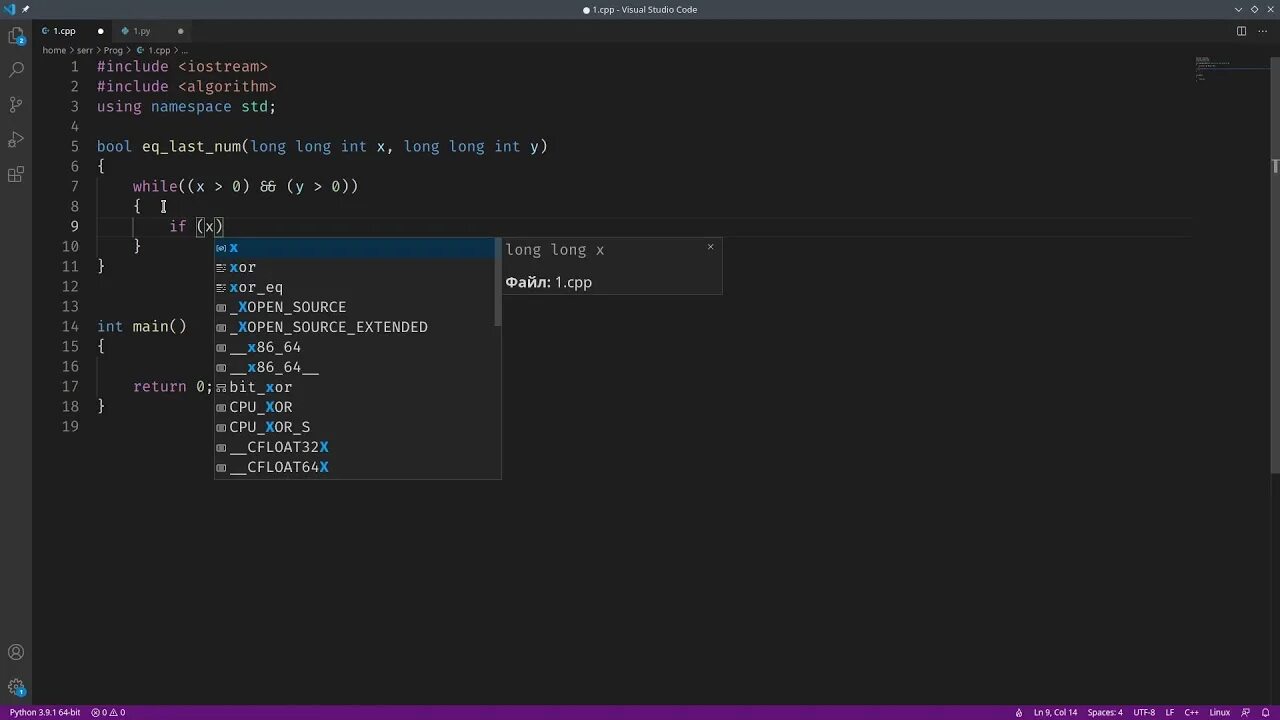
Task: Click the suggestion list scrollbar
Action: click(x=497, y=282)
